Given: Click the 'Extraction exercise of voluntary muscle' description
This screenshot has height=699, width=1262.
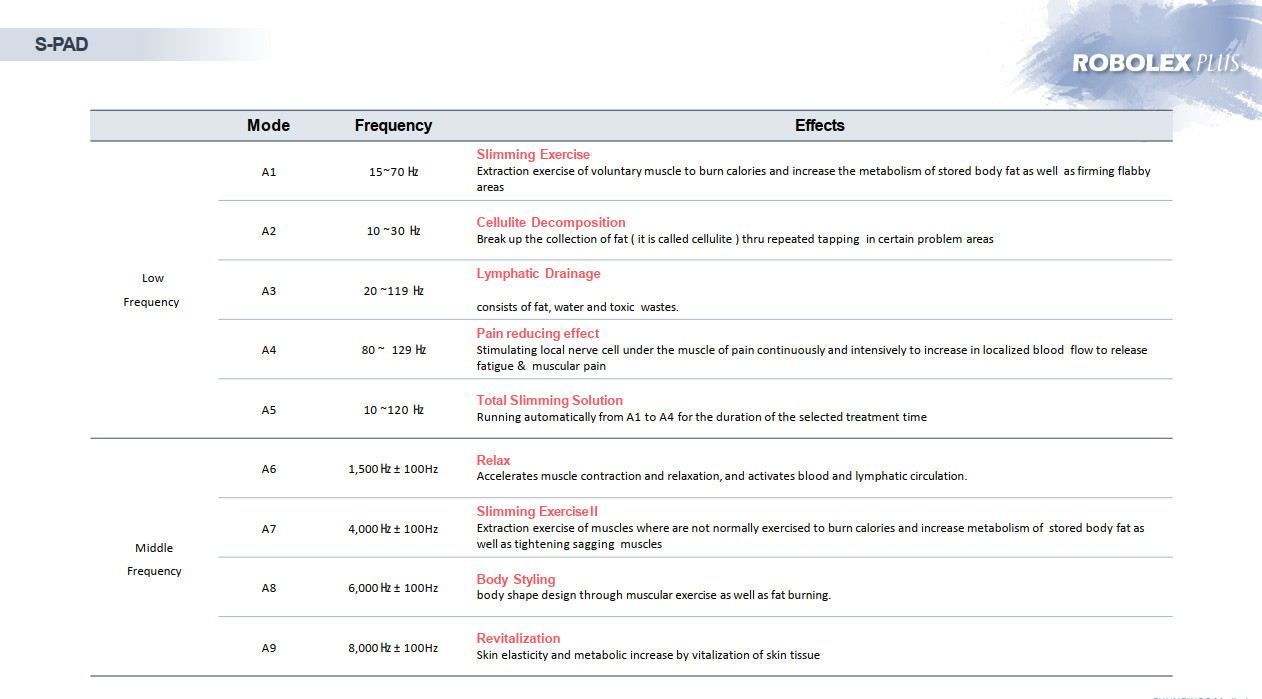Looking at the screenshot, I should (x=813, y=179).
